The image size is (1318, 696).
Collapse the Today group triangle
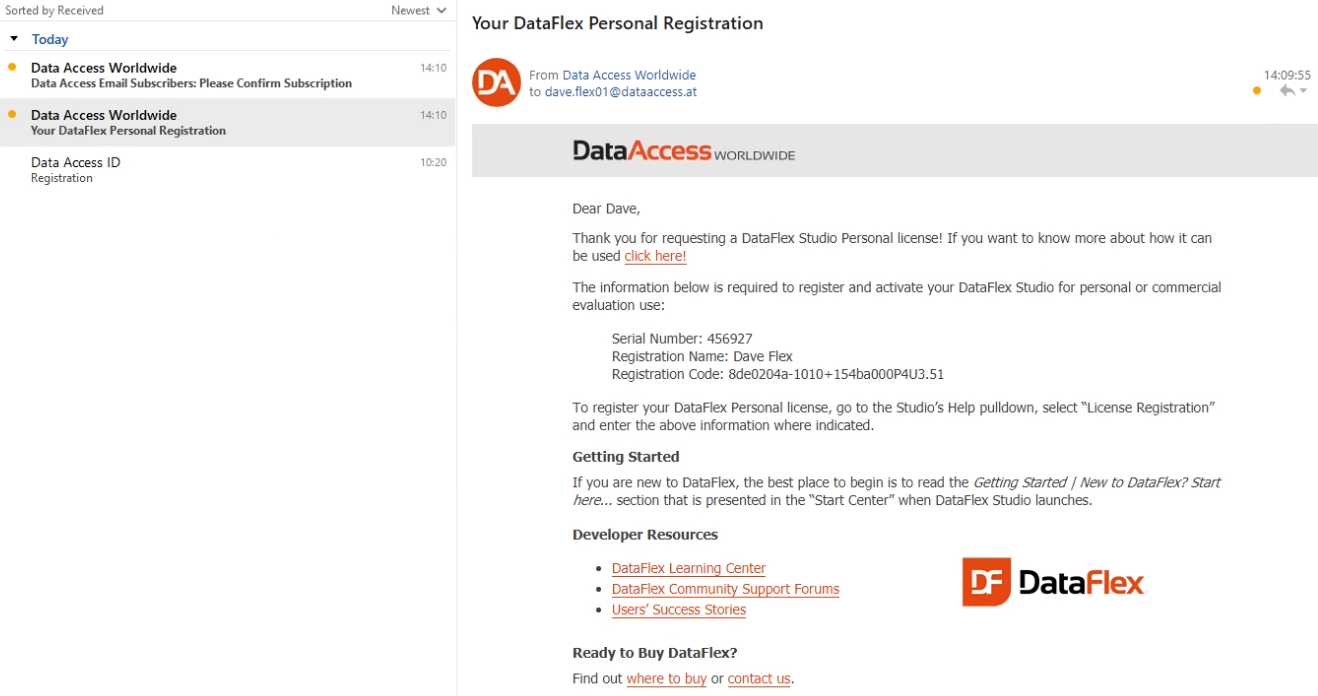14,39
